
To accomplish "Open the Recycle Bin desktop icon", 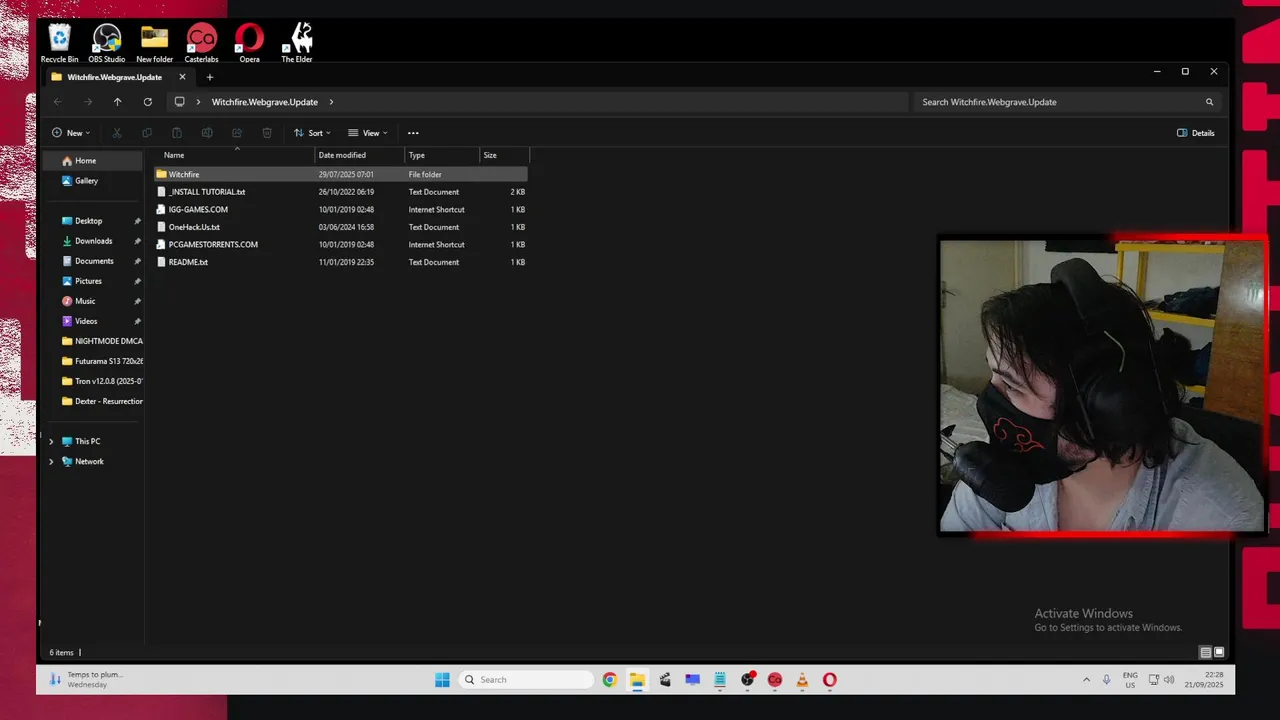I will tap(60, 44).
